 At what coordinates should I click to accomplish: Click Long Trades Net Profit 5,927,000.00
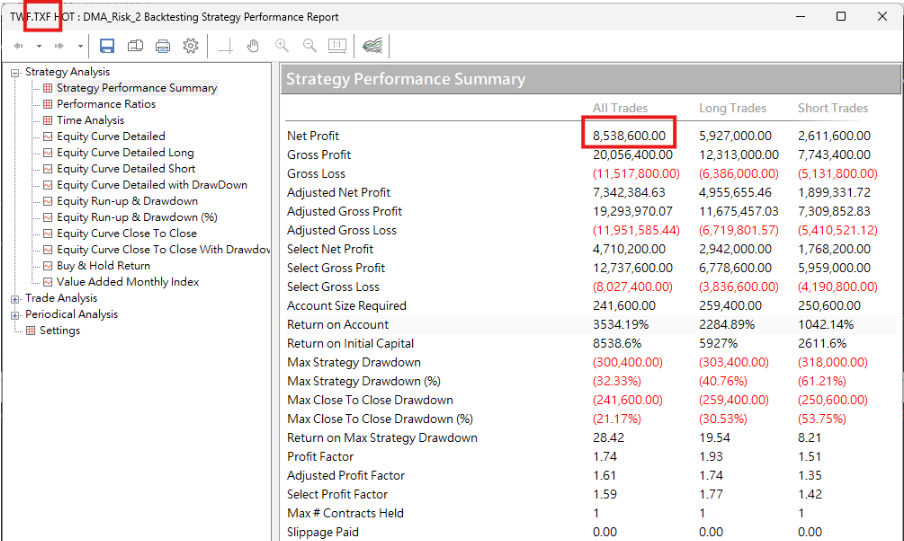coord(735,136)
